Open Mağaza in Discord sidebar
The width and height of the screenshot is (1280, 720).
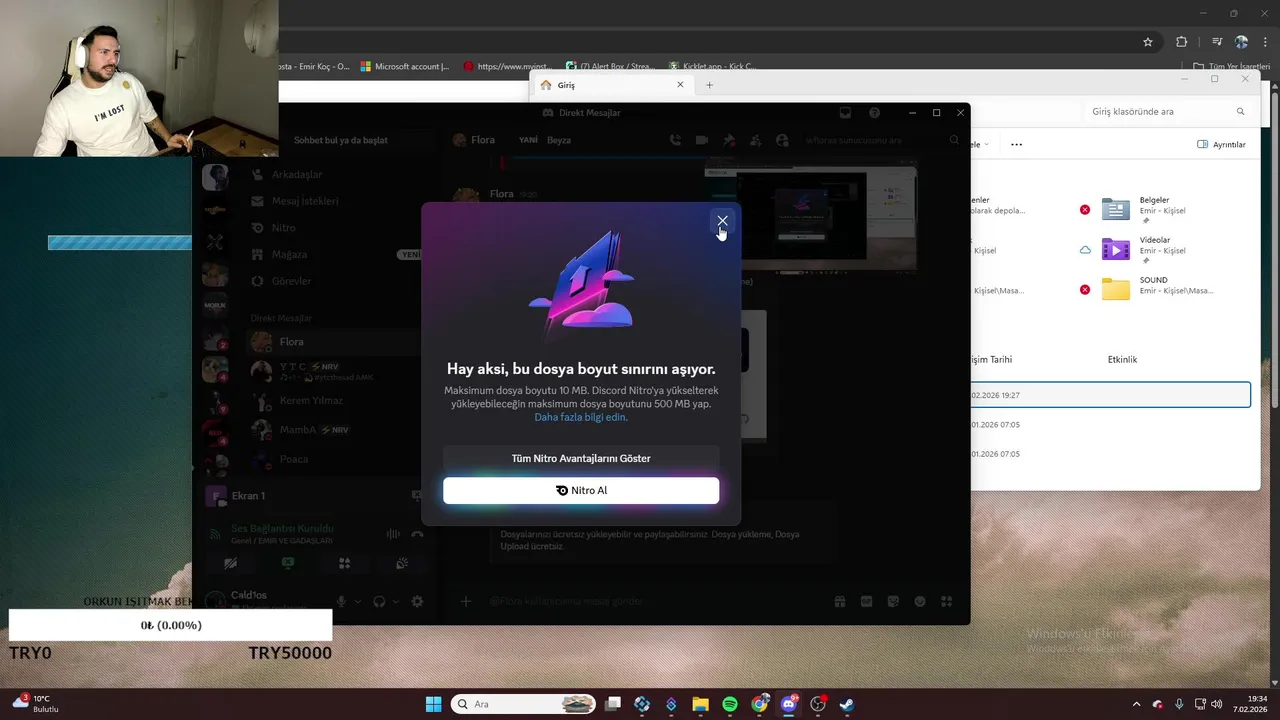point(334,254)
